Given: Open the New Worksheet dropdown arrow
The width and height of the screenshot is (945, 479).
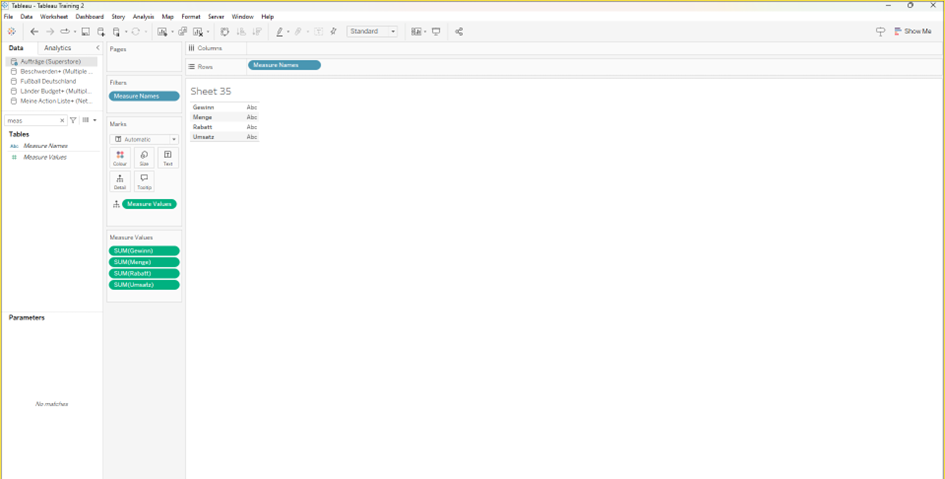Looking at the screenshot, I should point(172,31).
